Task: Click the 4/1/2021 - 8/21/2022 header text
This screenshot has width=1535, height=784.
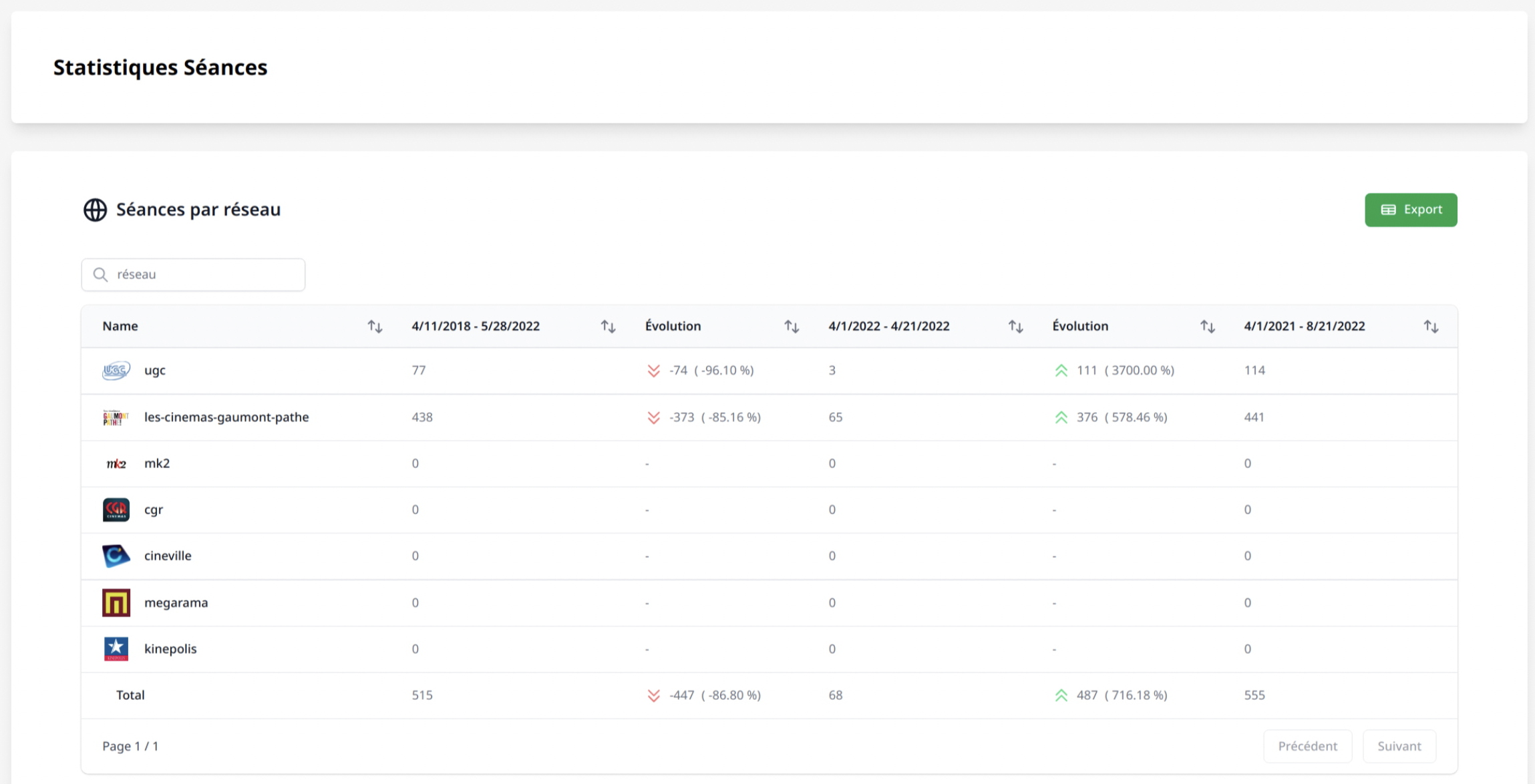Action: tap(1305, 326)
